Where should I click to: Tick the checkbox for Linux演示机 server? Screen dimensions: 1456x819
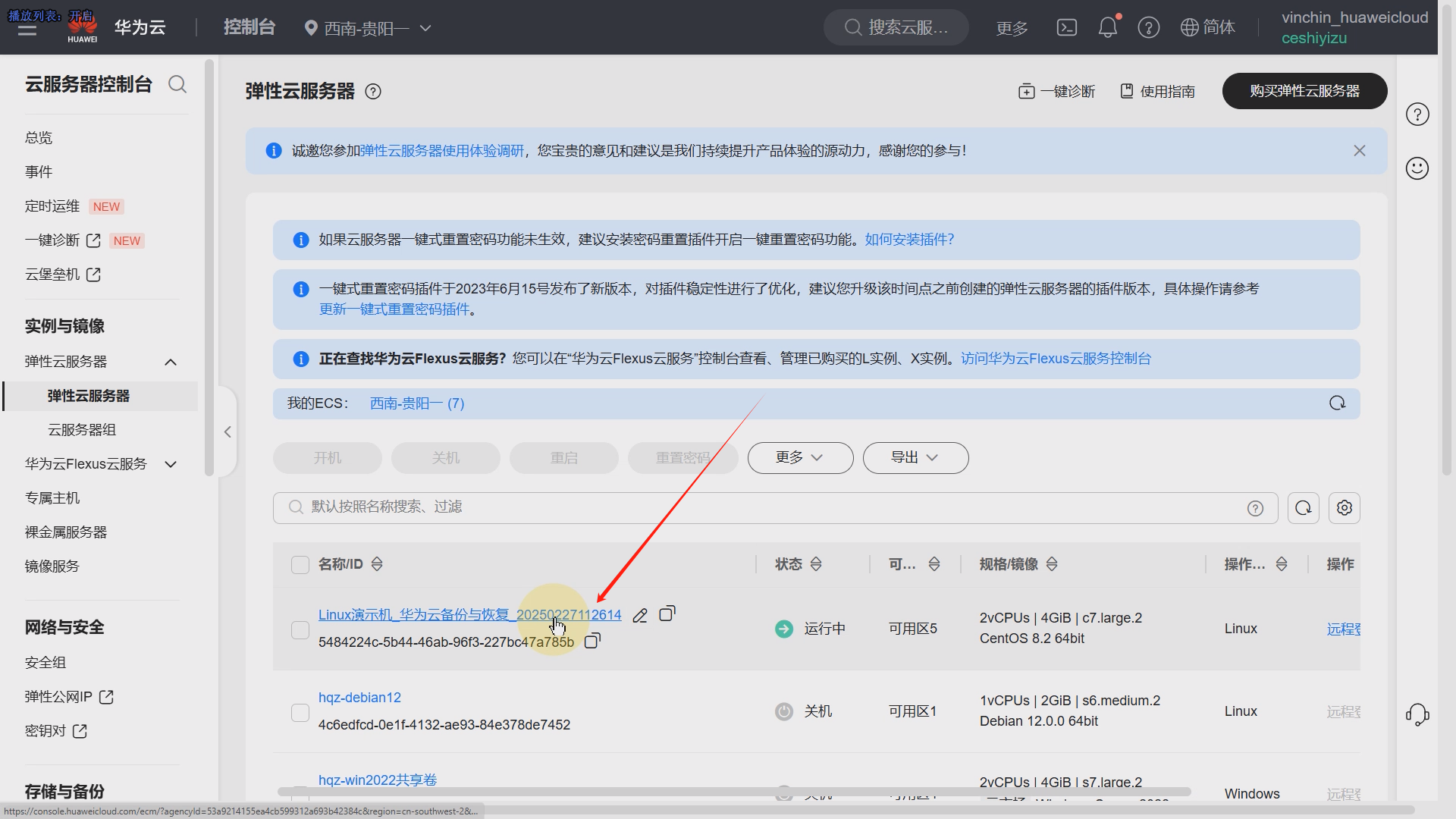(x=300, y=629)
